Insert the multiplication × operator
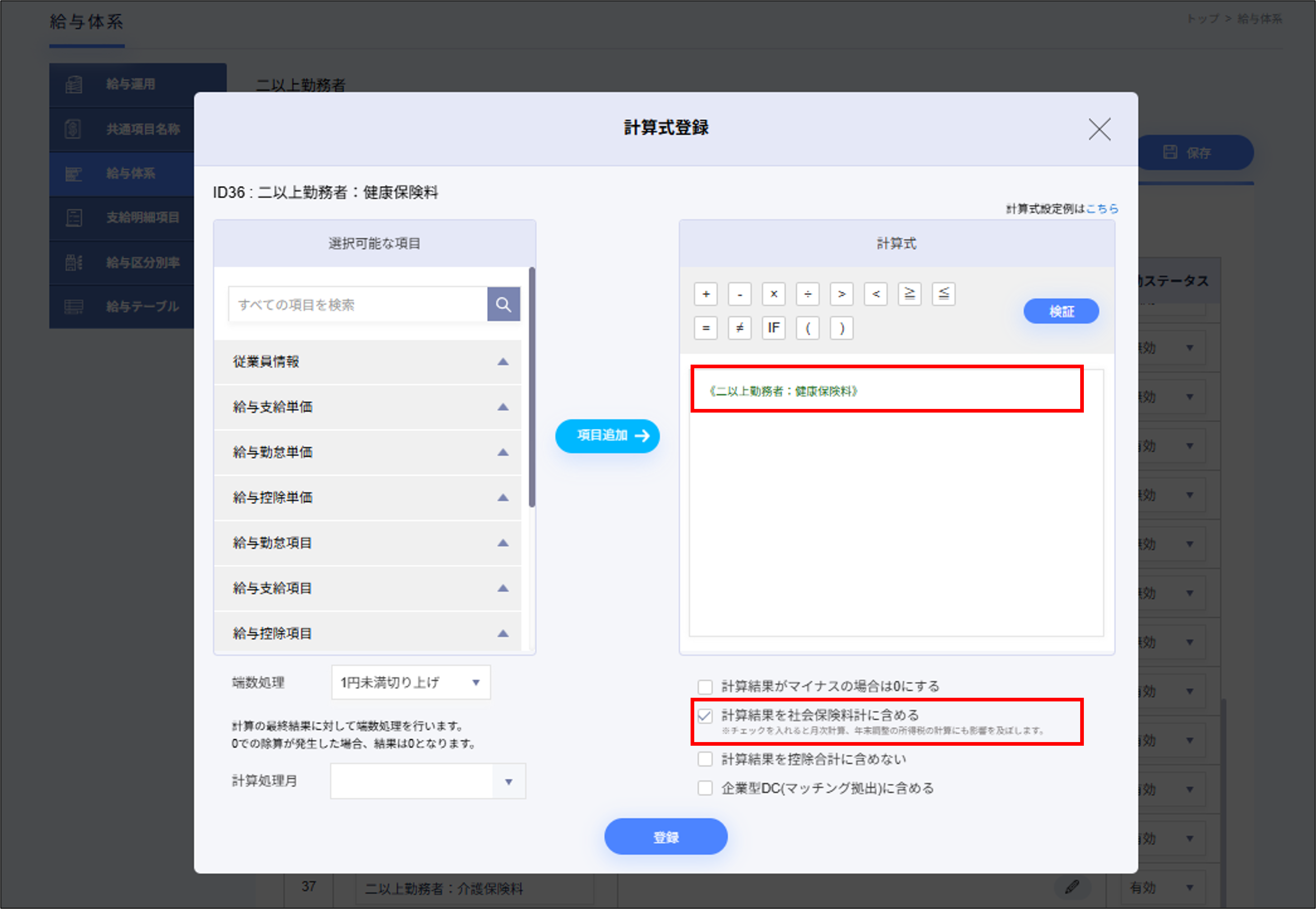This screenshot has width=1316, height=909. click(774, 294)
